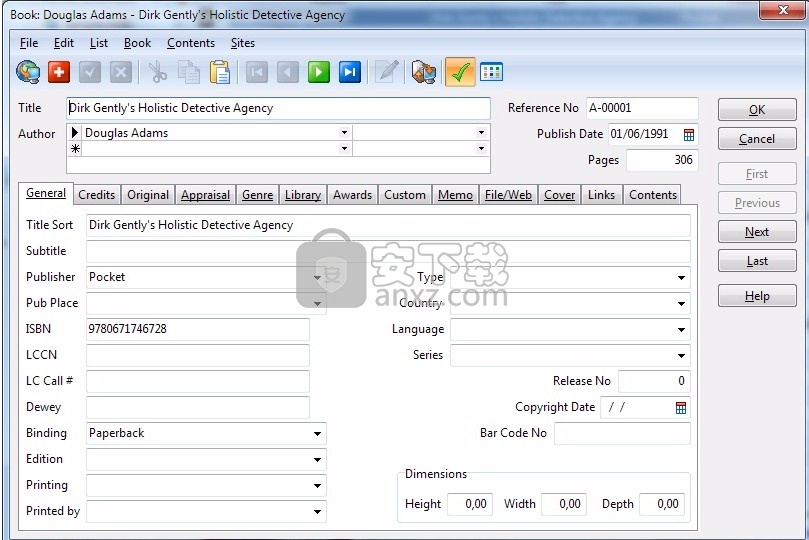The height and width of the screenshot is (540, 809).
Task: Expand the Type dropdown
Action: 681,277
